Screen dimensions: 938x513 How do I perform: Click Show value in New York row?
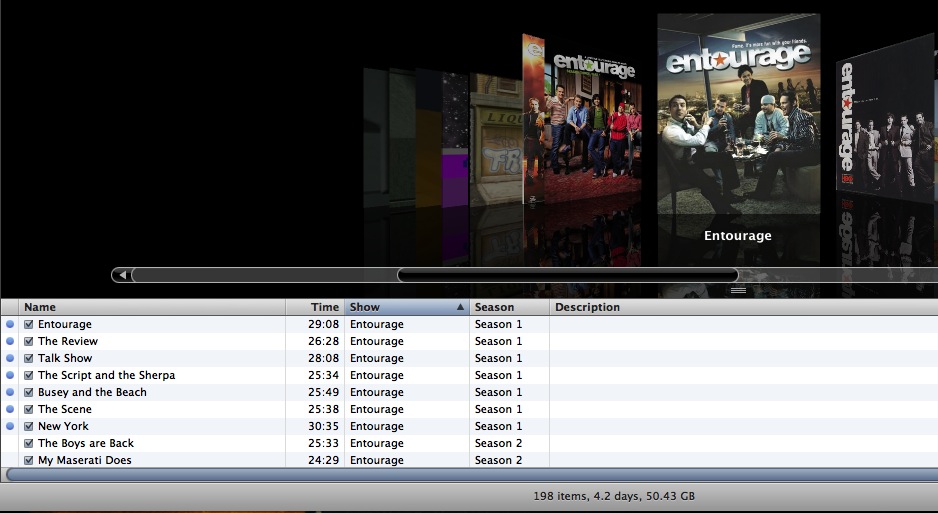pos(377,426)
